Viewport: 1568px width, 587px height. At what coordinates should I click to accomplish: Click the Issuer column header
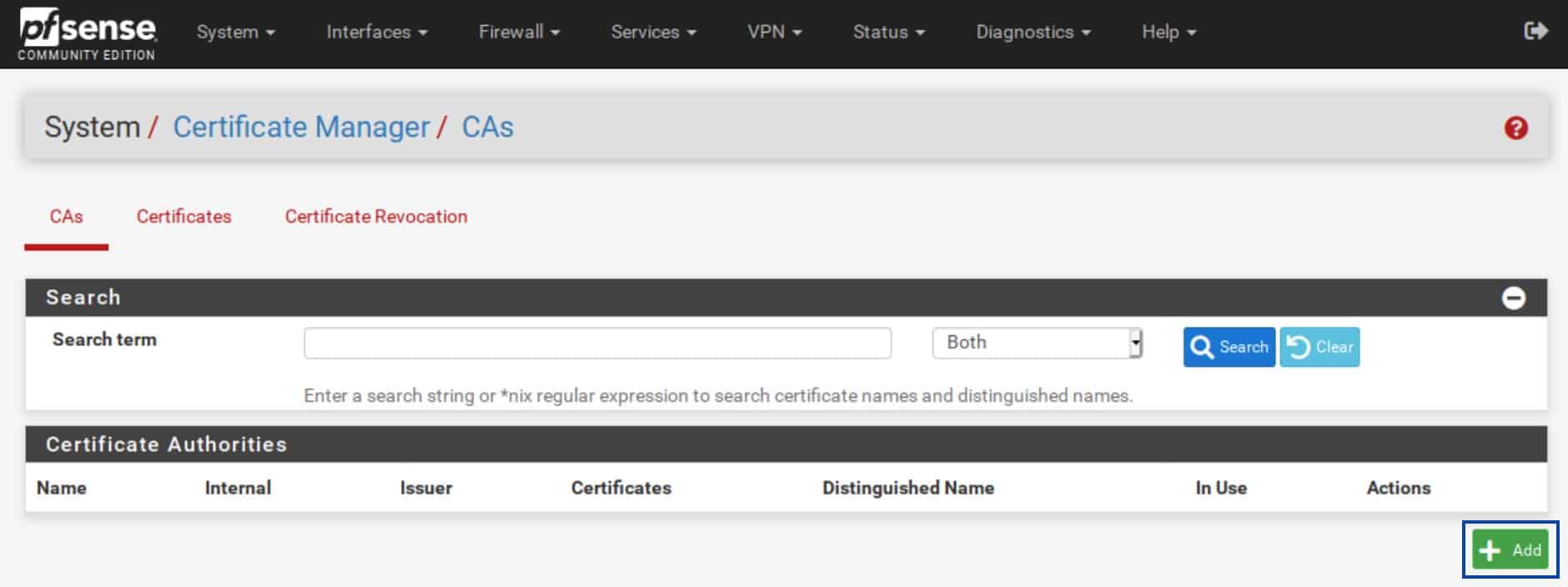tap(425, 488)
